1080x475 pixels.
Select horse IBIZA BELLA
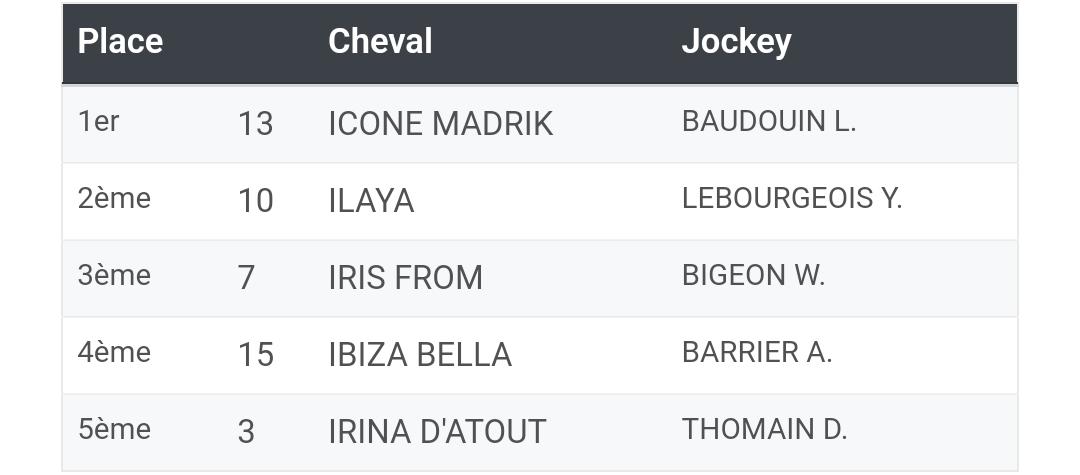tap(420, 355)
